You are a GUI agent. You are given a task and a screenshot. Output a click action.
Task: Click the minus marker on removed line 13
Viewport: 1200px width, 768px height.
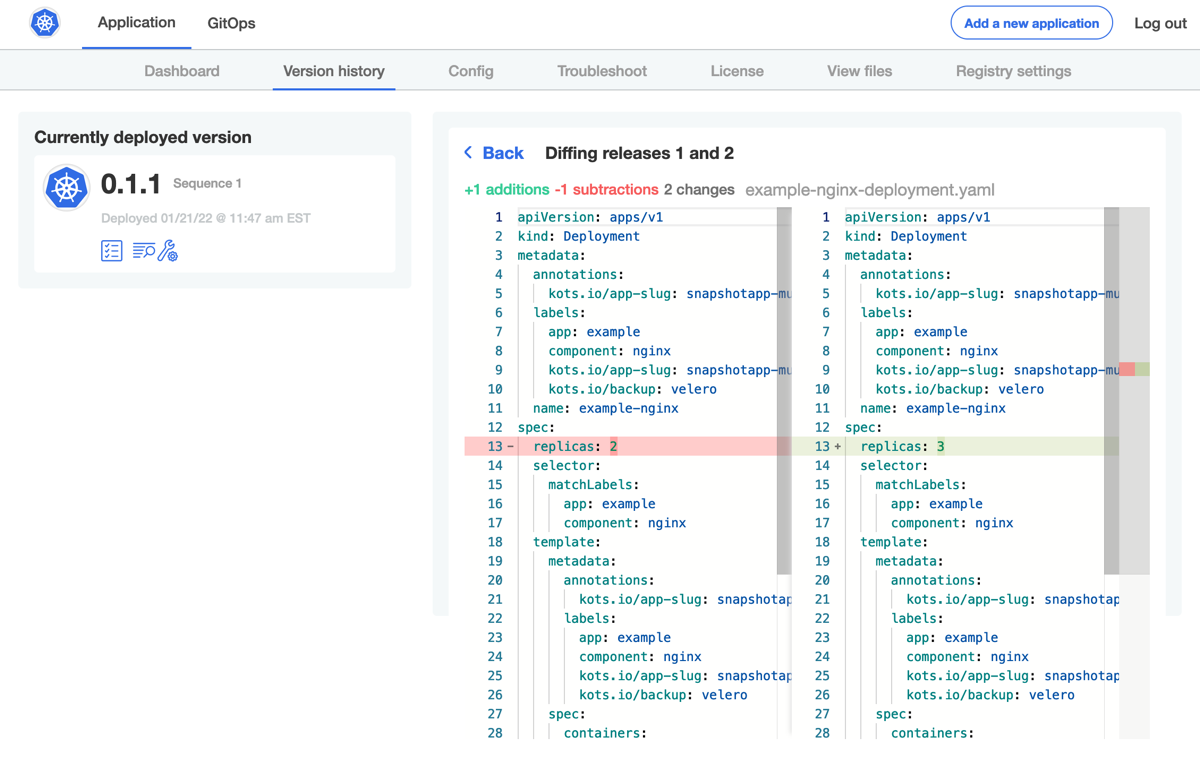coord(510,447)
